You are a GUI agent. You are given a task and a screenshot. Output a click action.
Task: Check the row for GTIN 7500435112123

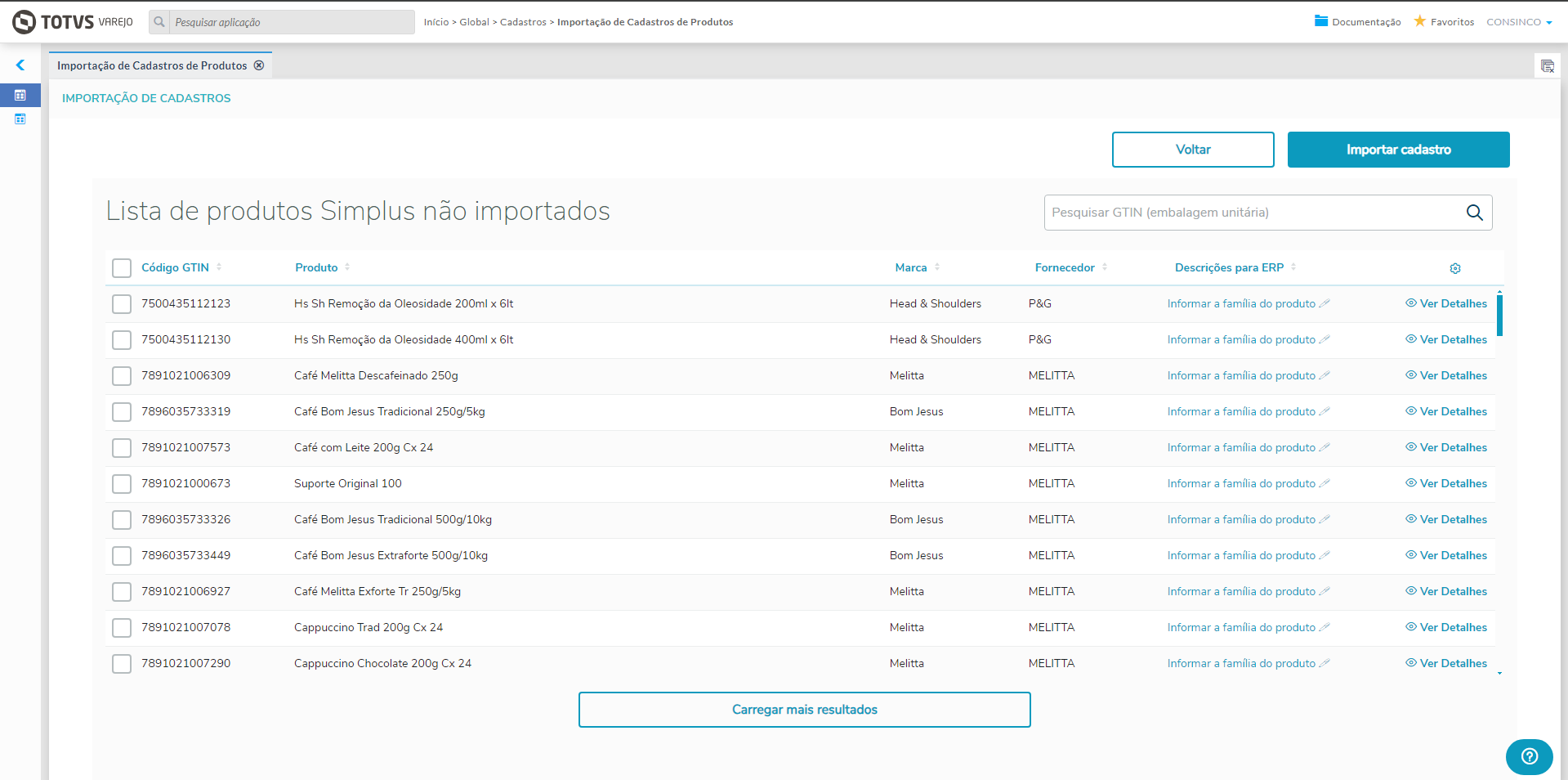coord(122,304)
